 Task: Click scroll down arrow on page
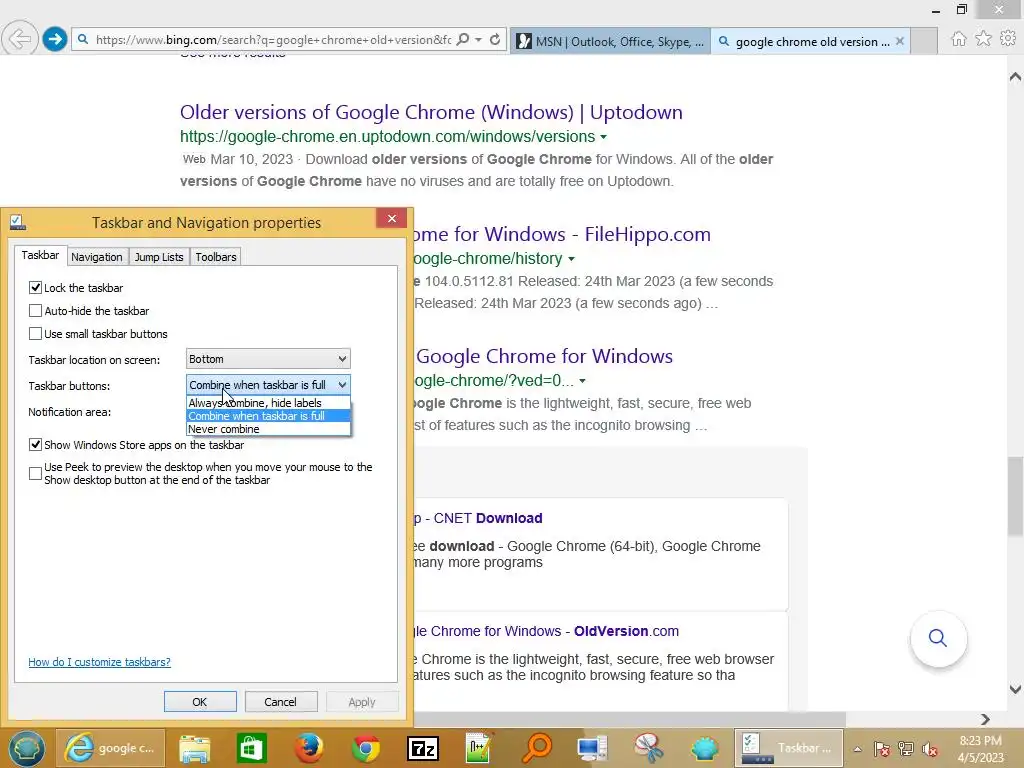(x=1015, y=689)
